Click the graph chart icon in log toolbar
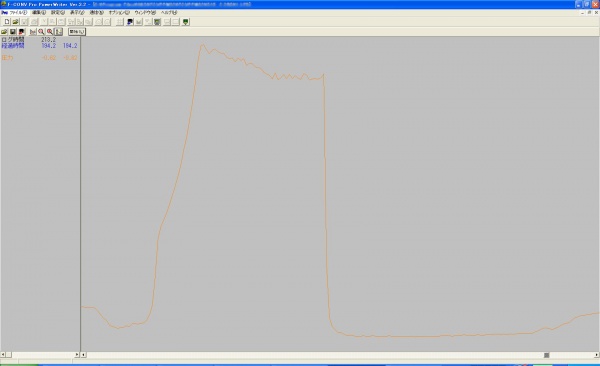Image resolution: width=600 pixels, height=366 pixels. click(33, 32)
